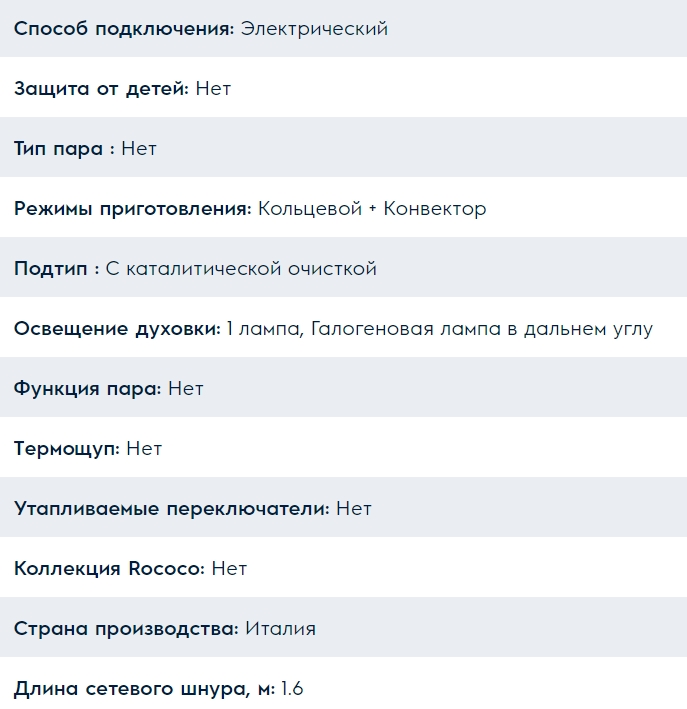The height and width of the screenshot is (709, 687).
Task: Select the "Утапливаемые переключатели" label
Action: click(x=171, y=509)
